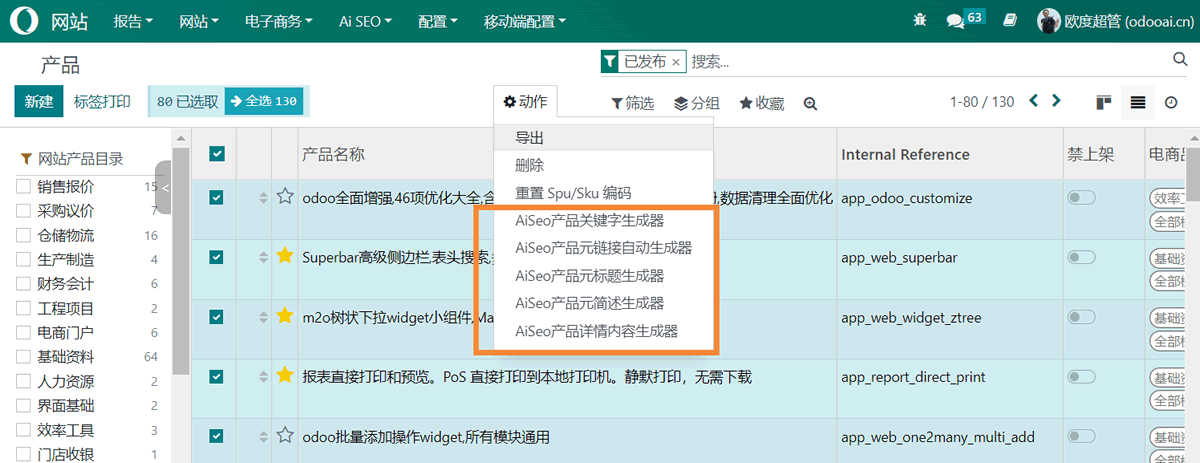This screenshot has width=1200, height=463.
Task: Switch to activity clock view
Action: (x=1171, y=102)
